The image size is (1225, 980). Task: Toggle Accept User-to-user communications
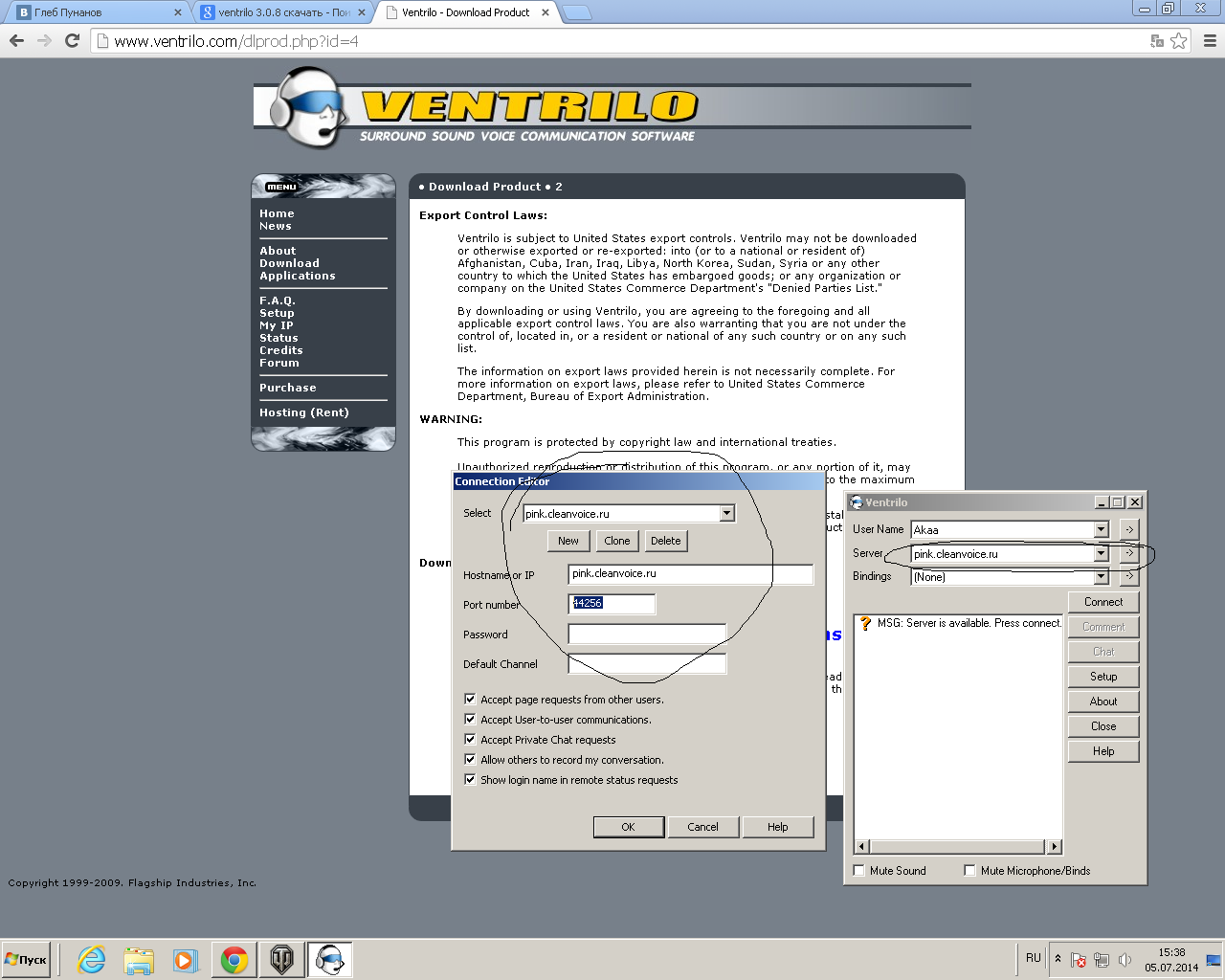point(470,719)
